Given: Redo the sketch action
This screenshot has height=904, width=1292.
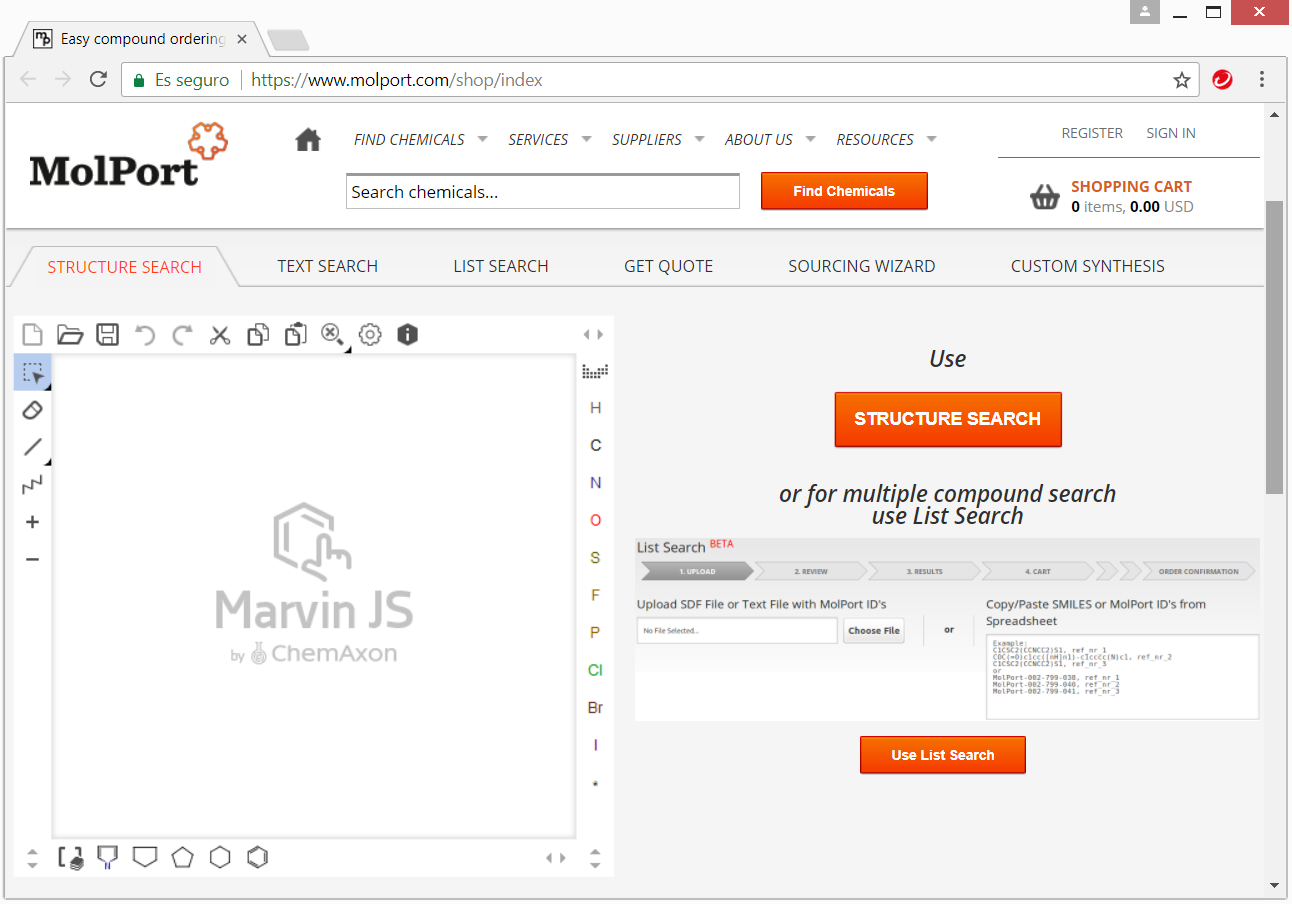Looking at the screenshot, I should (182, 335).
